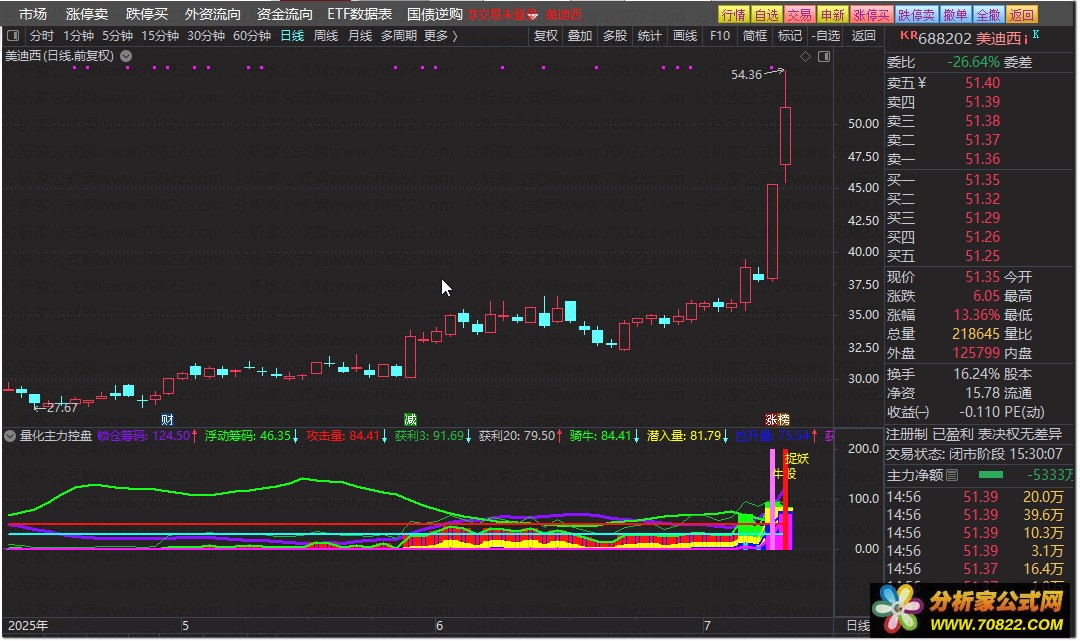Click the 买一 price 51.35
Screen dimensions: 1080x641
982,180
